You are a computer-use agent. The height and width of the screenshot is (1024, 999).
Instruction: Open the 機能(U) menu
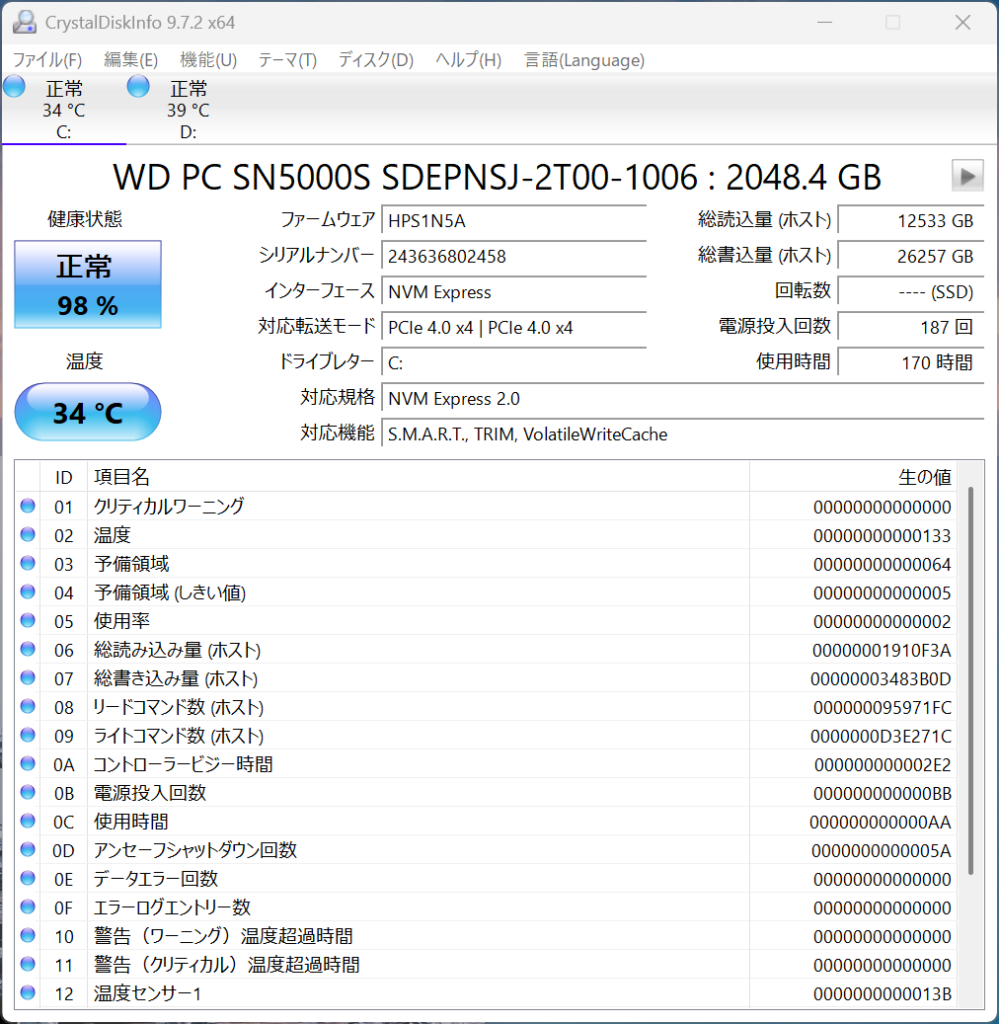[x=207, y=60]
